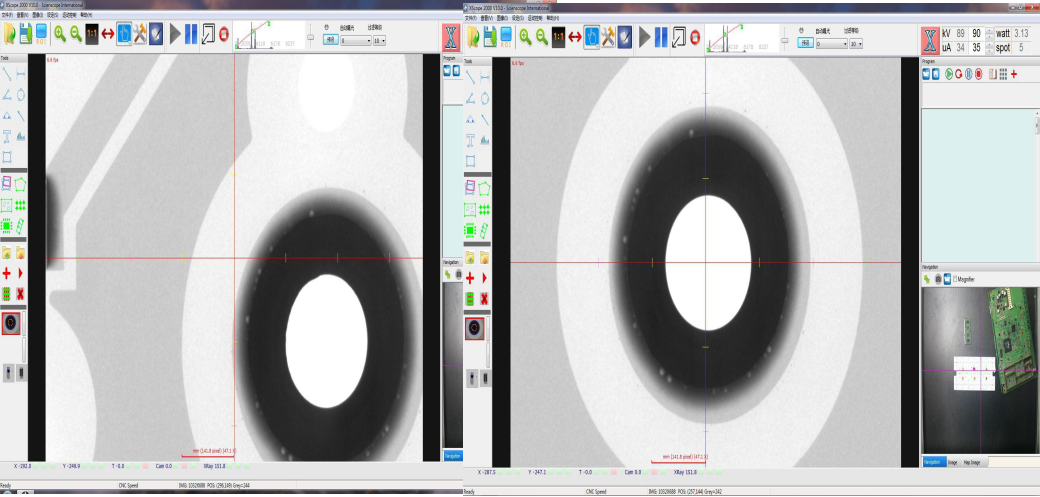The height and width of the screenshot is (497, 1040).
Task: Click red stop icon in right window toolbar
Action: point(695,37)
